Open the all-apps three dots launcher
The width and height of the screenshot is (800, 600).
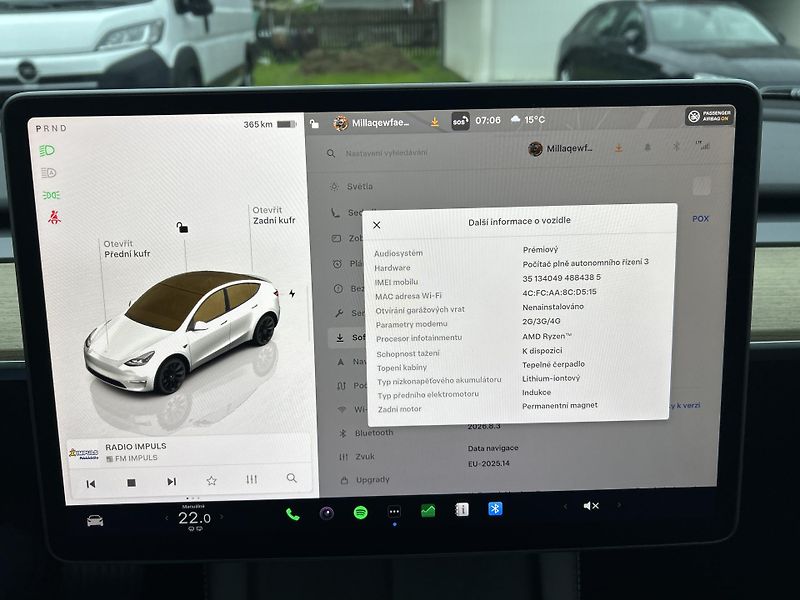(394, 511)
